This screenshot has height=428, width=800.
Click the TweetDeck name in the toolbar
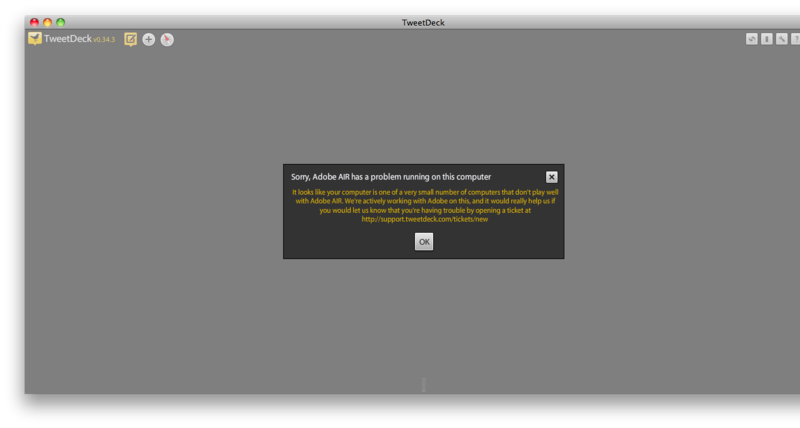(68, 39)
